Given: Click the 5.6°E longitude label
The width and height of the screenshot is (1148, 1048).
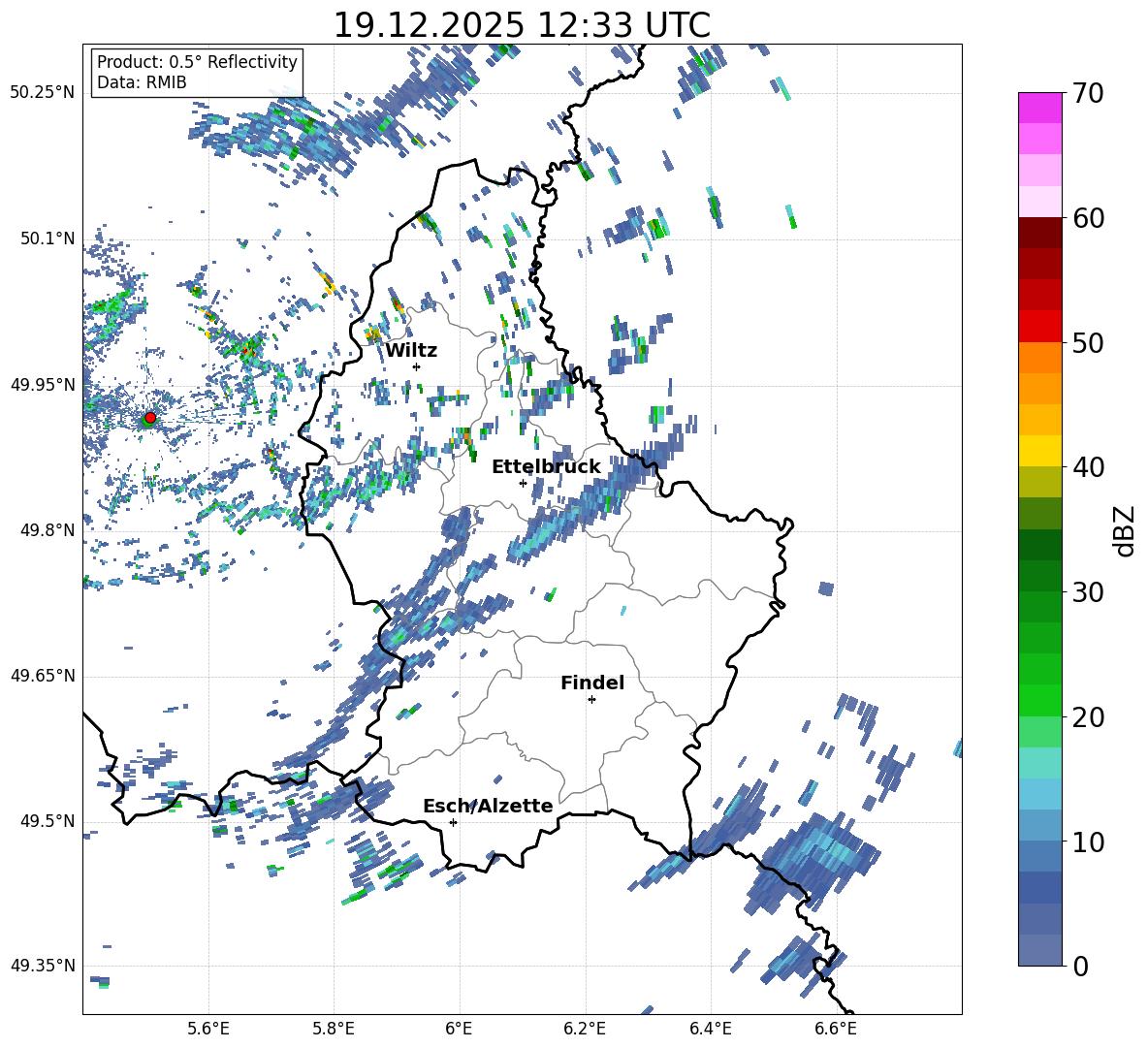Looking at the screenshot, I should pyautogui.click(x=208, y=1029).
